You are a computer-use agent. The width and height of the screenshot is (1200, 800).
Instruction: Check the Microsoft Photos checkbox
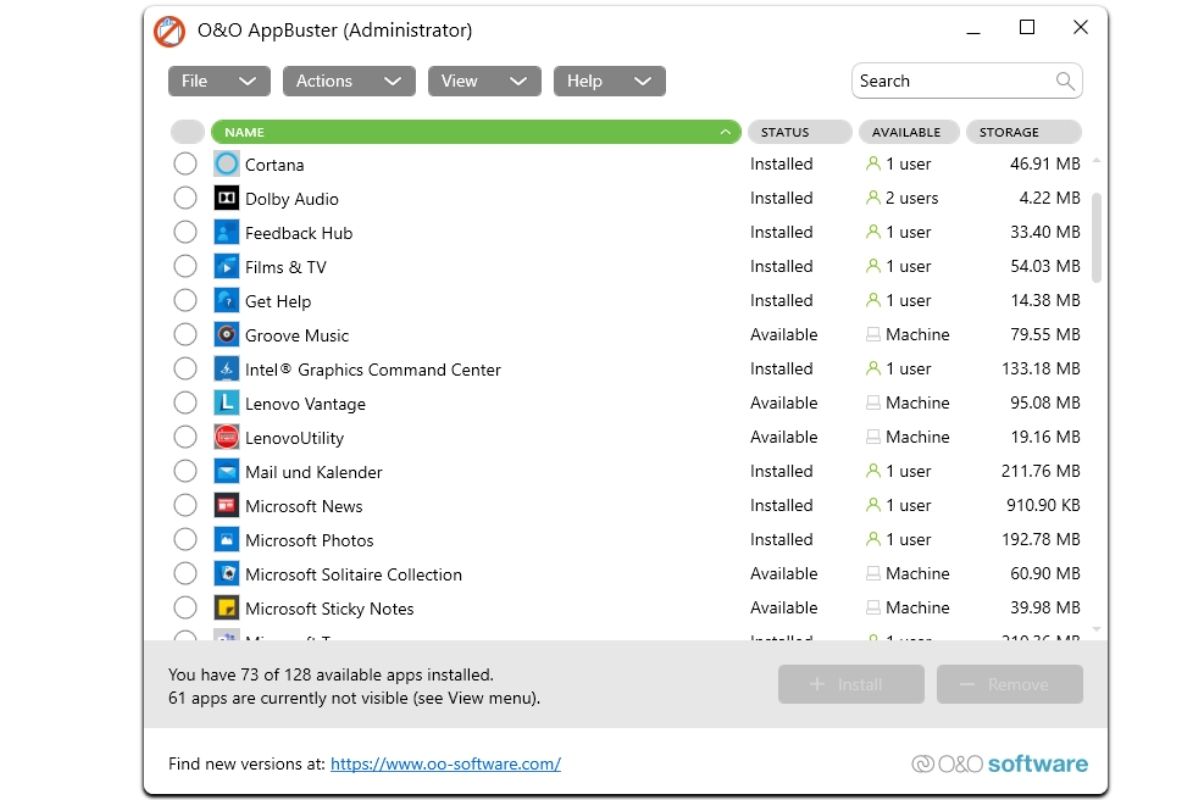coord(185,539)
